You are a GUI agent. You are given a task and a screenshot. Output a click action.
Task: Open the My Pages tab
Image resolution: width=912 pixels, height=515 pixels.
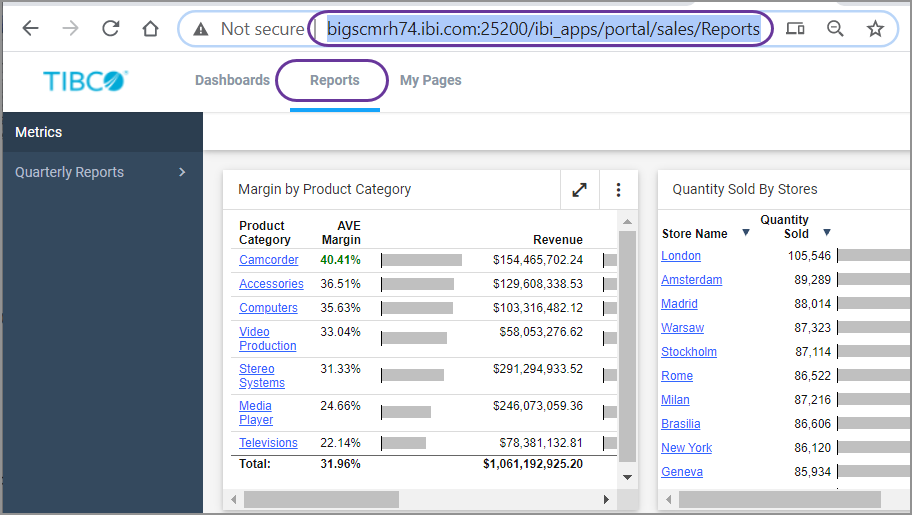[430, 80]
